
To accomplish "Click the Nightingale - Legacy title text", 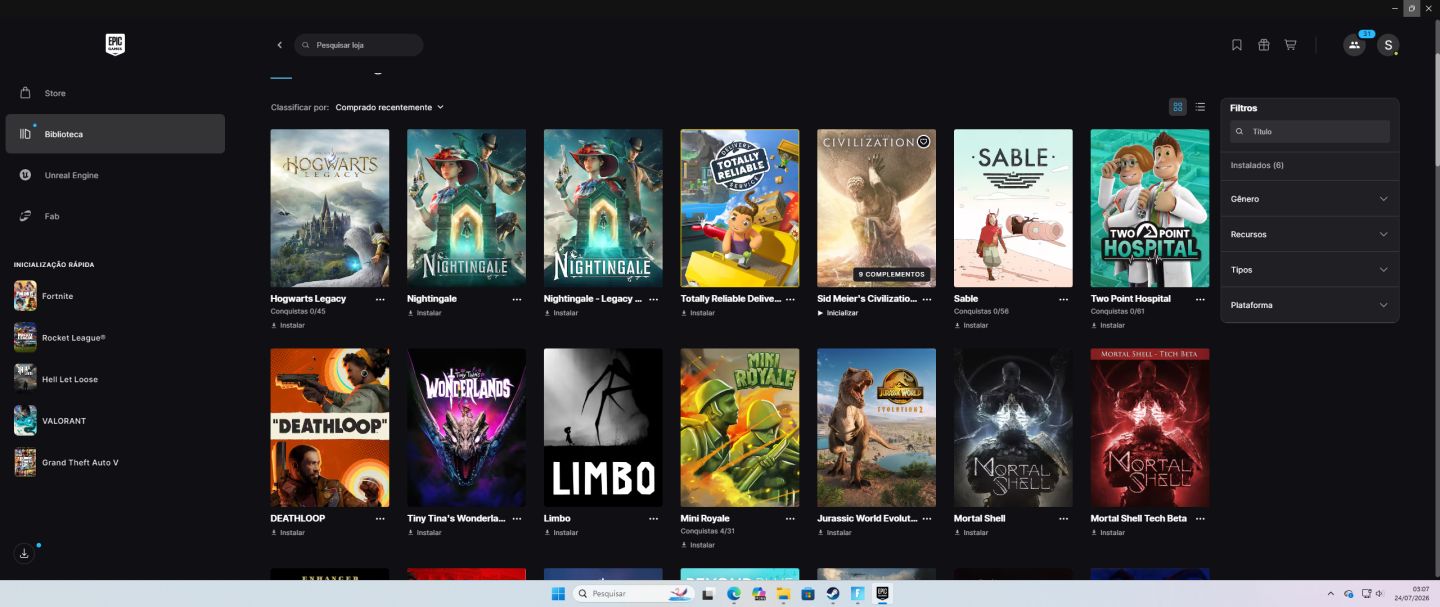I will (593, 299).
